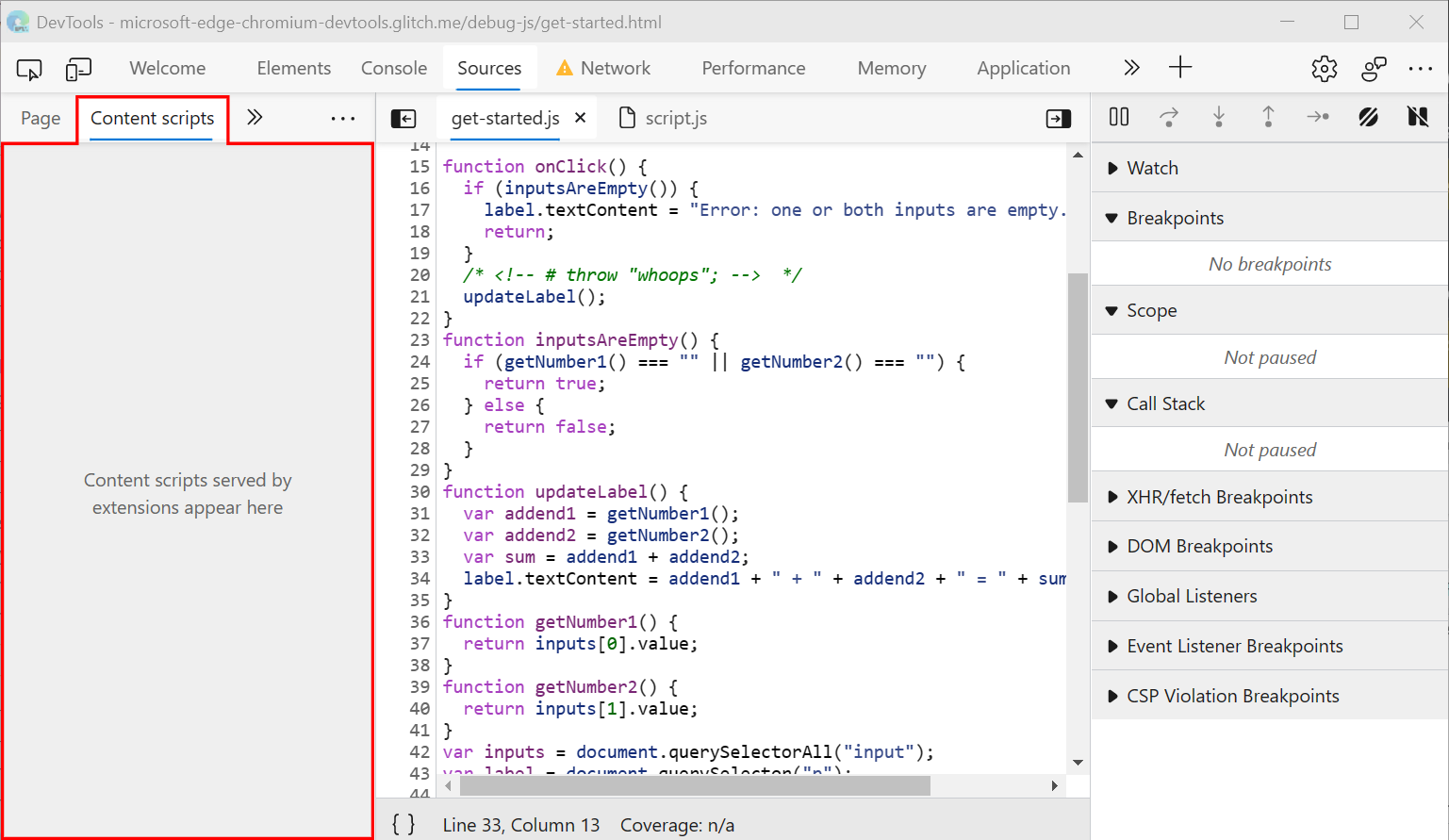Click line number 16 gutter
The image size is (1449, 840).
(x=420, y=189)
